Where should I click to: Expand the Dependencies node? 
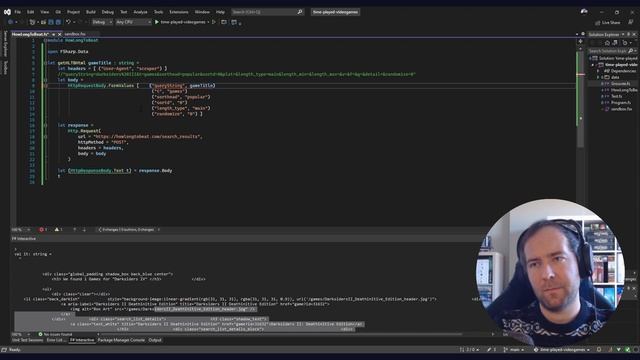coord(598,71)
